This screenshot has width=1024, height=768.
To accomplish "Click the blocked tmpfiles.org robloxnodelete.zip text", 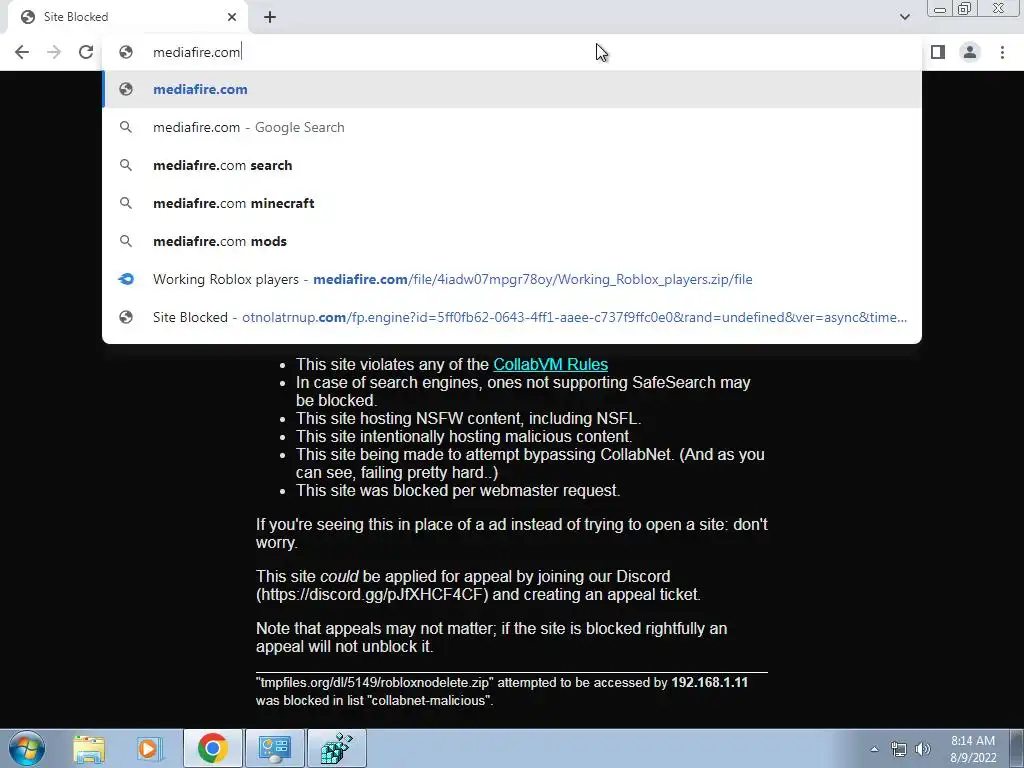I will (375, 682).
